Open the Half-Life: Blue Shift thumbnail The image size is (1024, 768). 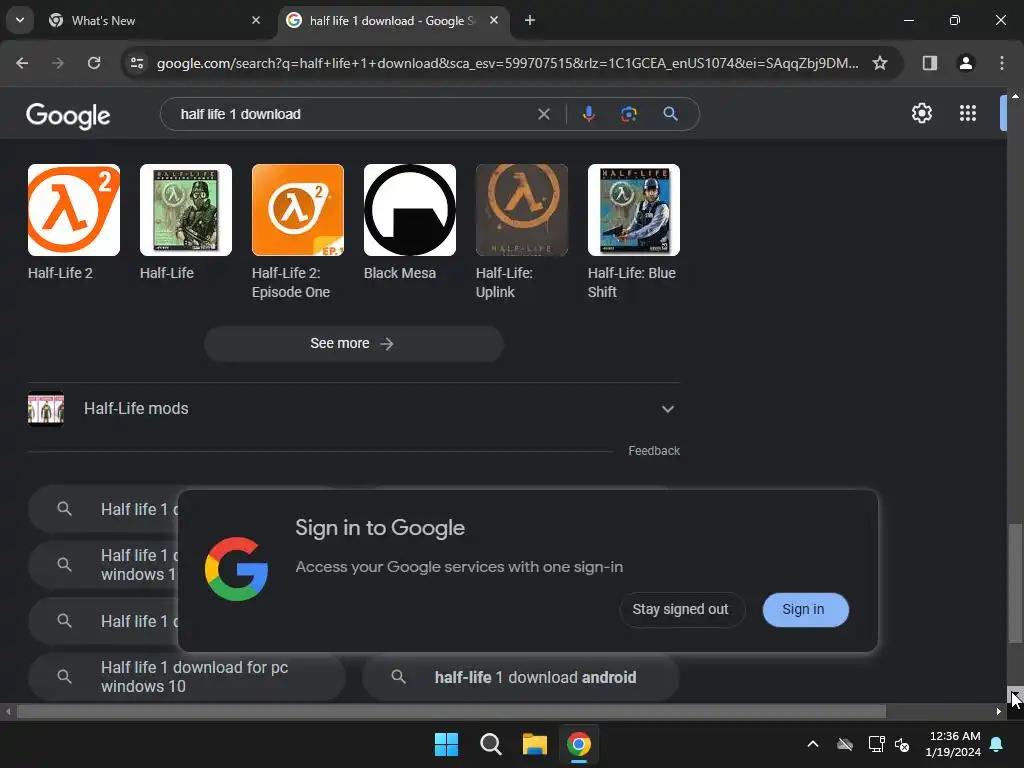[x=633, y=210]
